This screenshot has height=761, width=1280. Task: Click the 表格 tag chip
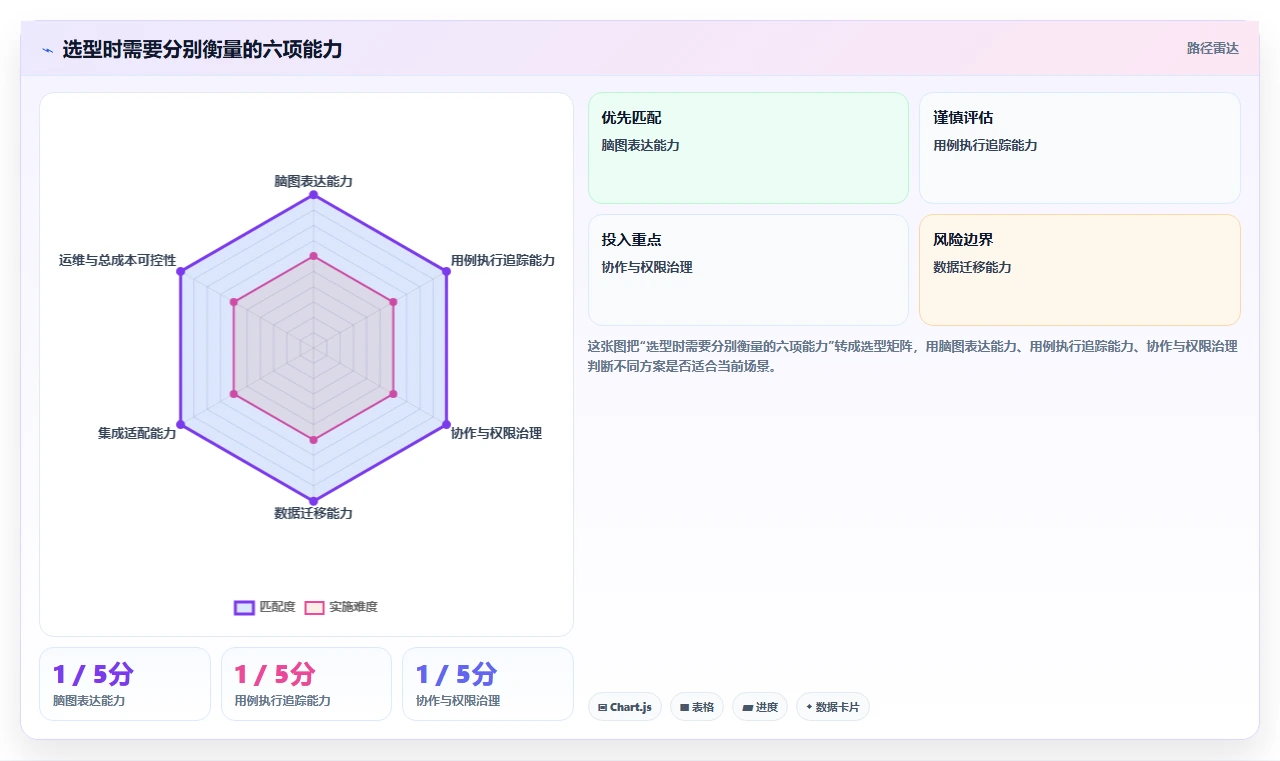point(697,707)
